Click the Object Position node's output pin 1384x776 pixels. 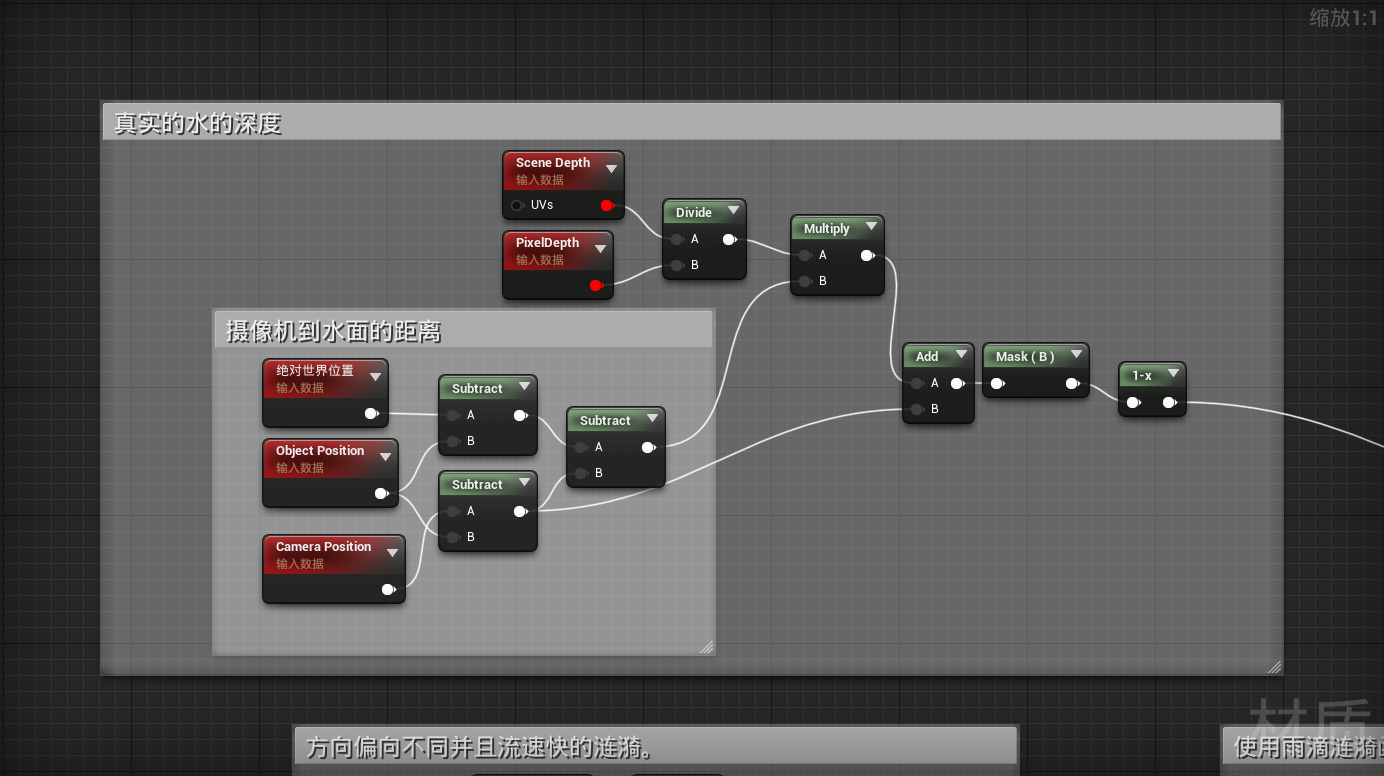tap(382, 494)
